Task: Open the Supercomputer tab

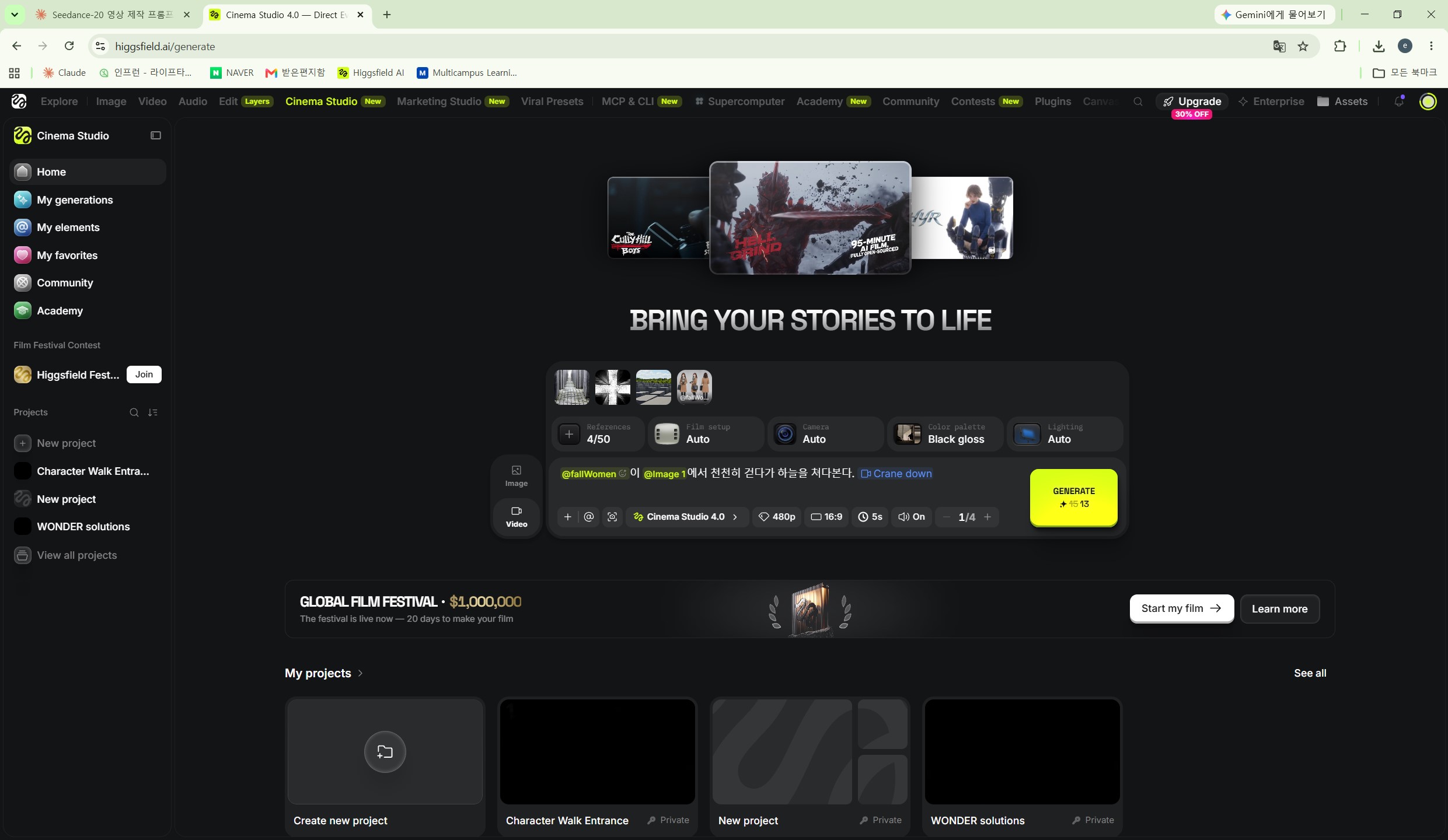Action: 740,101
